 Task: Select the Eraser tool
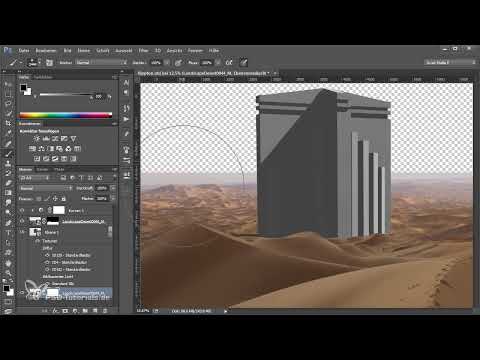[x=8, y=183]
